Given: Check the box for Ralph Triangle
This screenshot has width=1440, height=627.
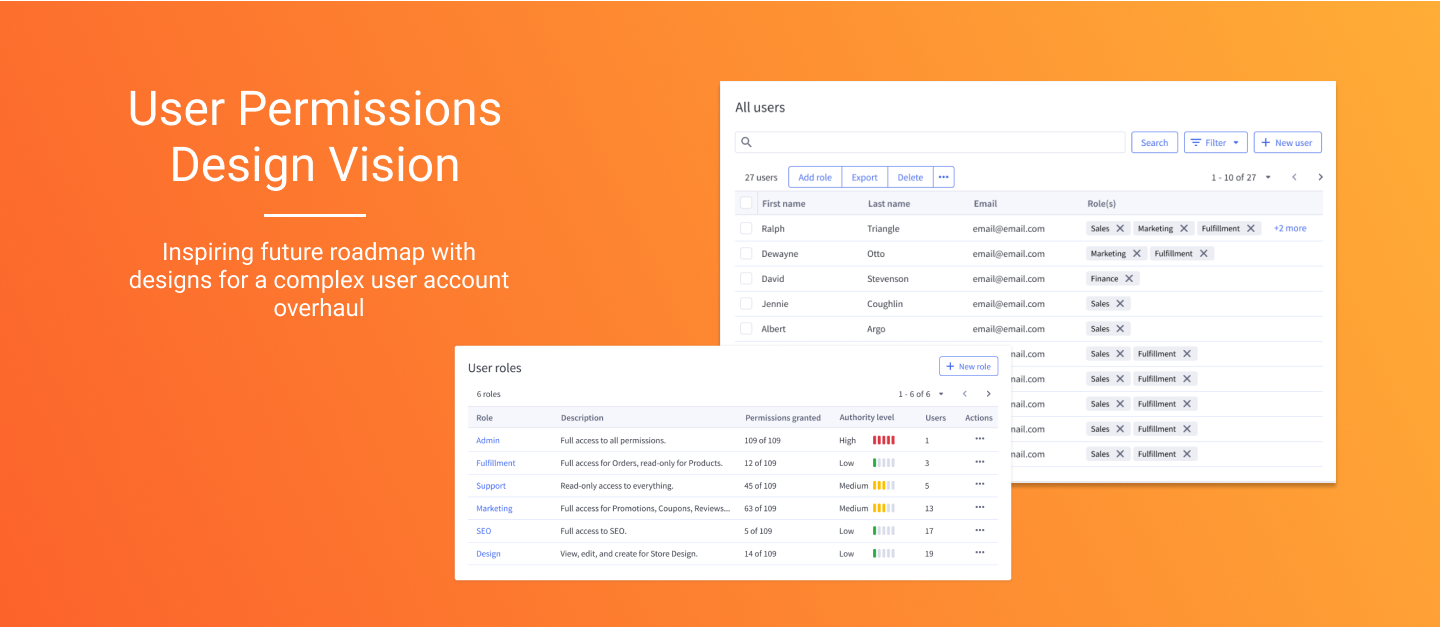Looking at the screenshot, I should click(x=746, y=228).
